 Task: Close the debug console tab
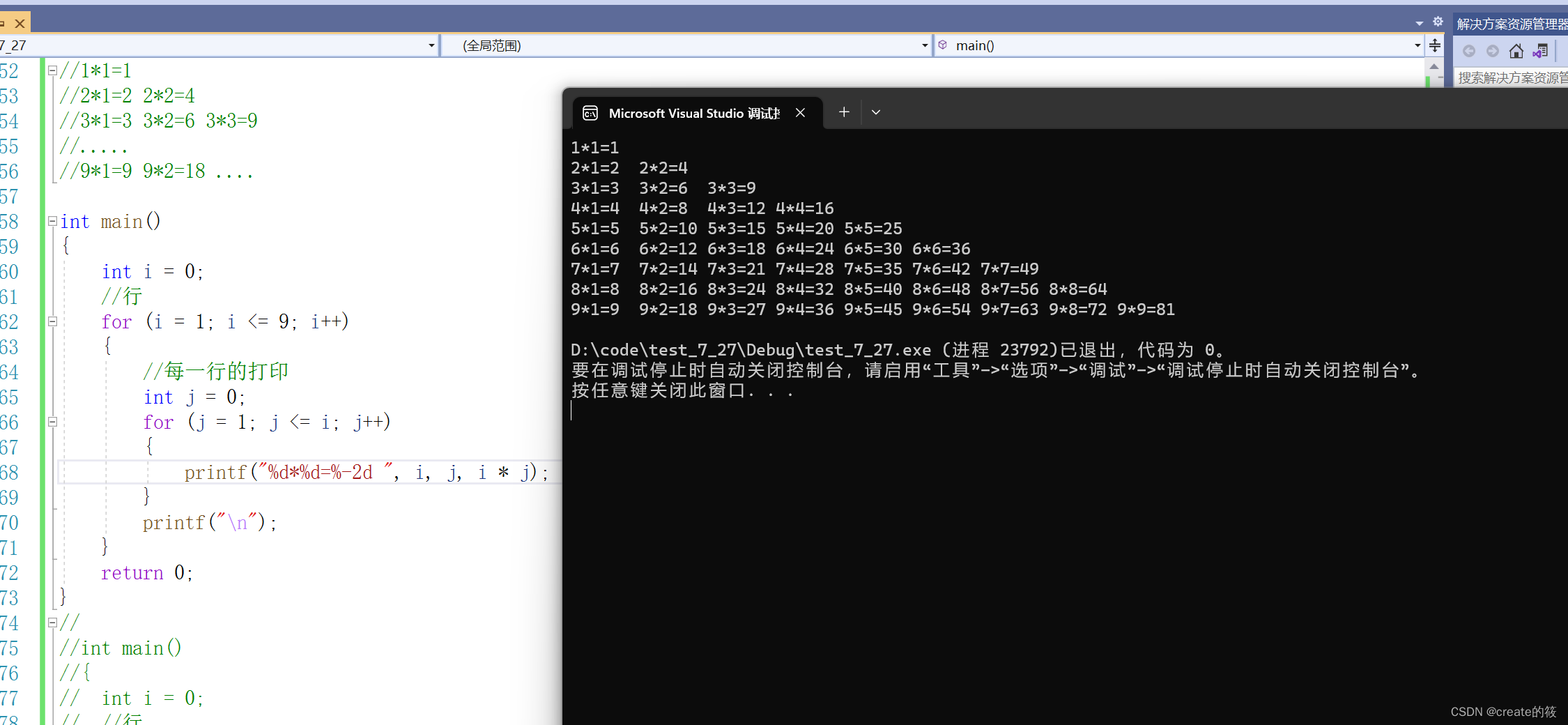pos(801,112)
